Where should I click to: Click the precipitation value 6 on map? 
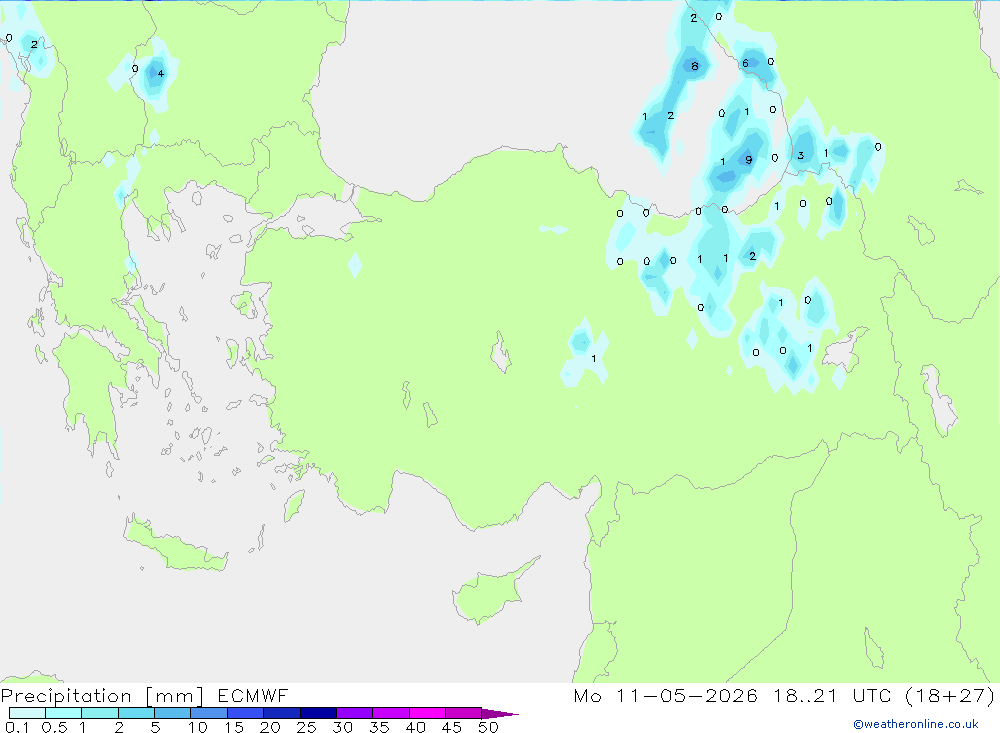pos(745,63)
